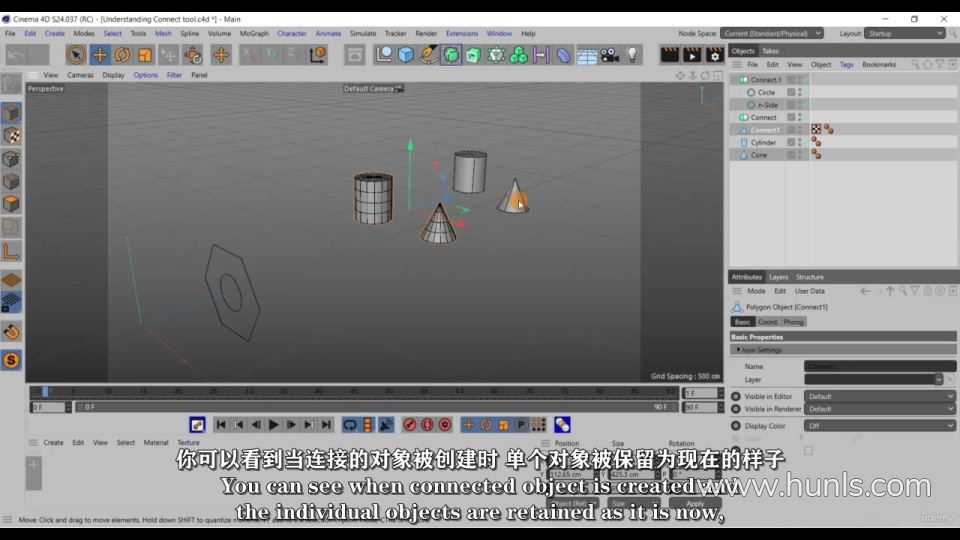
Task: Add a Cube primitive from toolbar
Action: tap(406, 55)
